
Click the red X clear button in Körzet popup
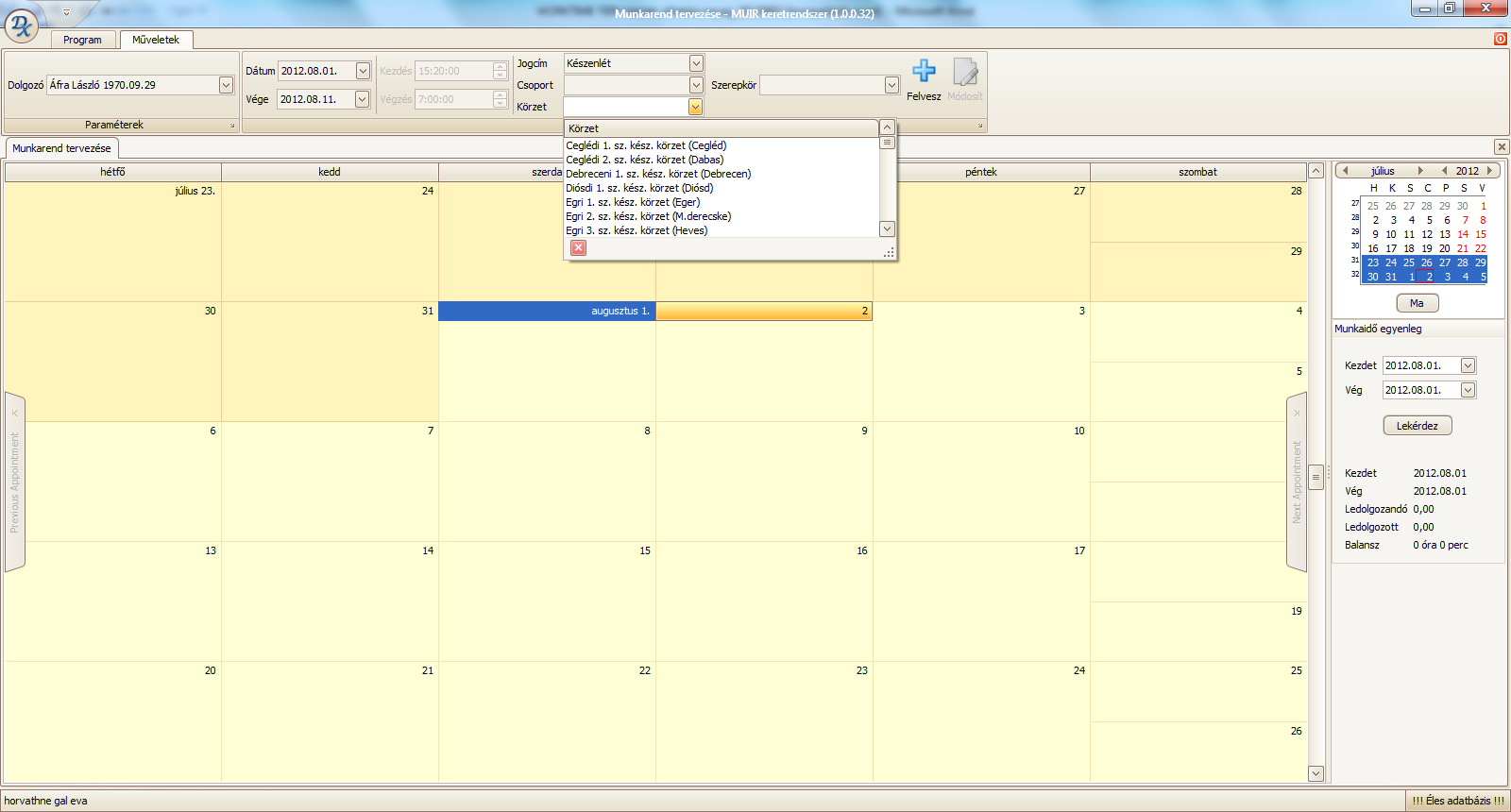coord(578,247)
